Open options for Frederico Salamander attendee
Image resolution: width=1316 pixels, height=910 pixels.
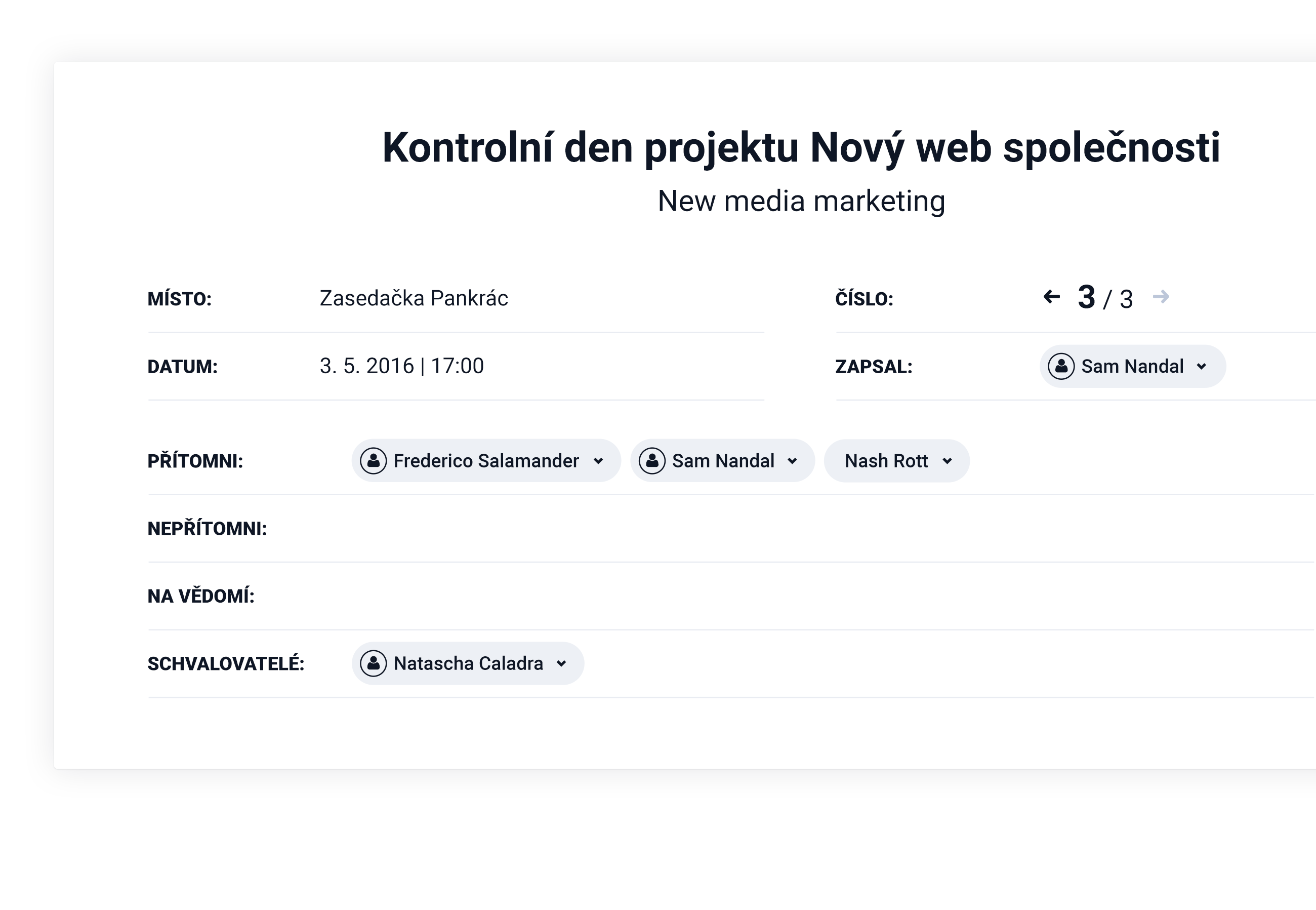click(598, 461)
